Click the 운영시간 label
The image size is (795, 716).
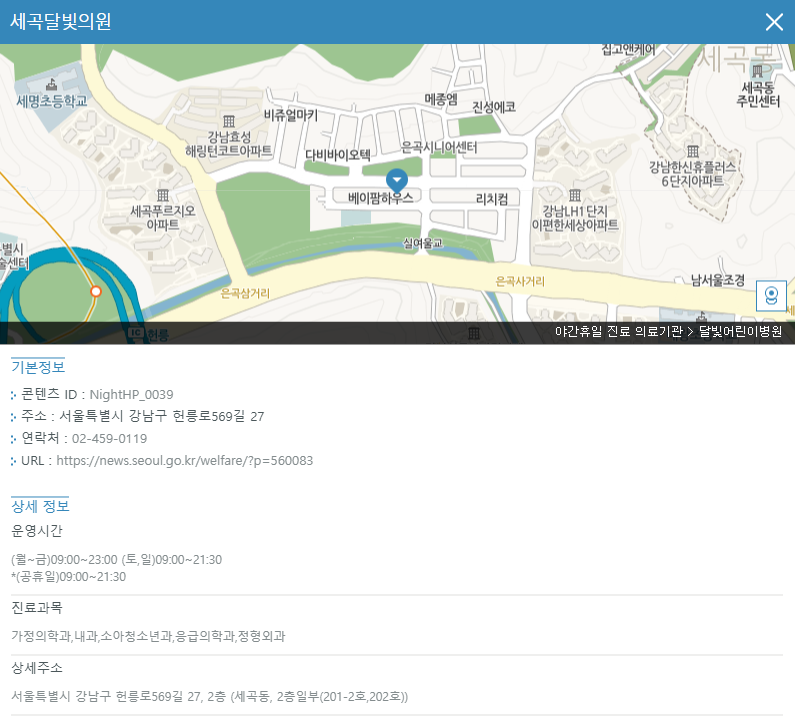coord(37,531)
